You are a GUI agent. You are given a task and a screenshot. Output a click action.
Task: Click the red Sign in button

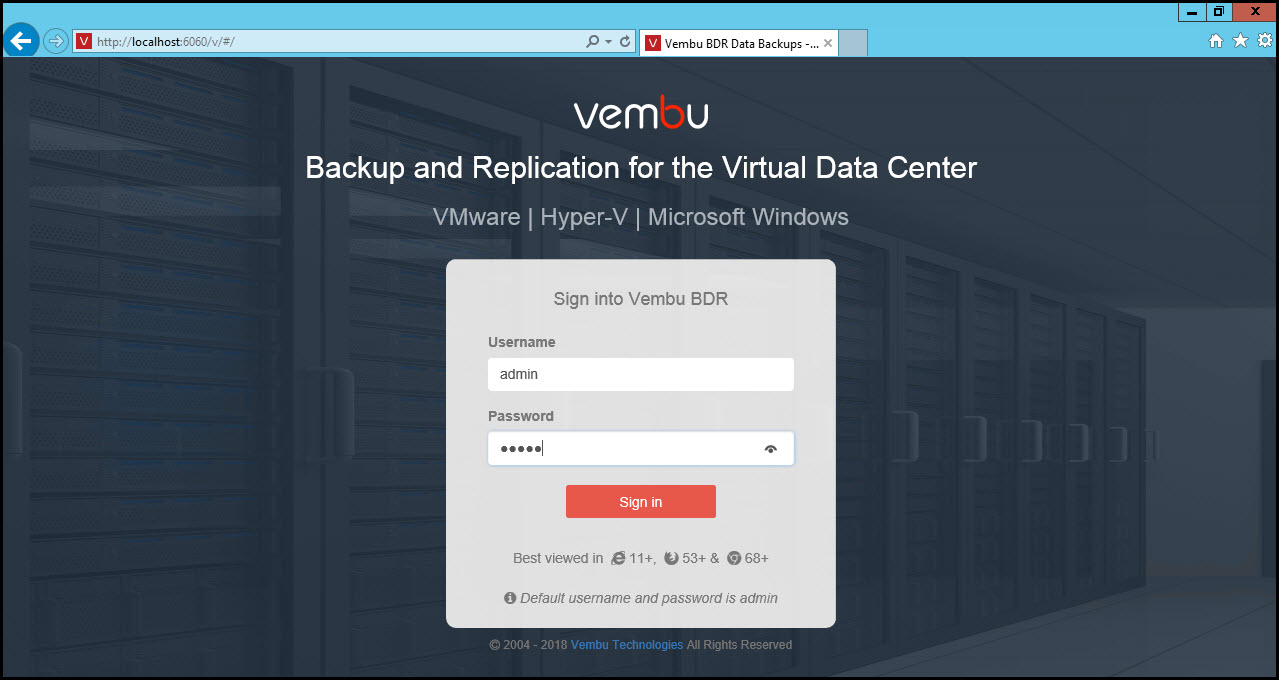click(x=641, y=502)
